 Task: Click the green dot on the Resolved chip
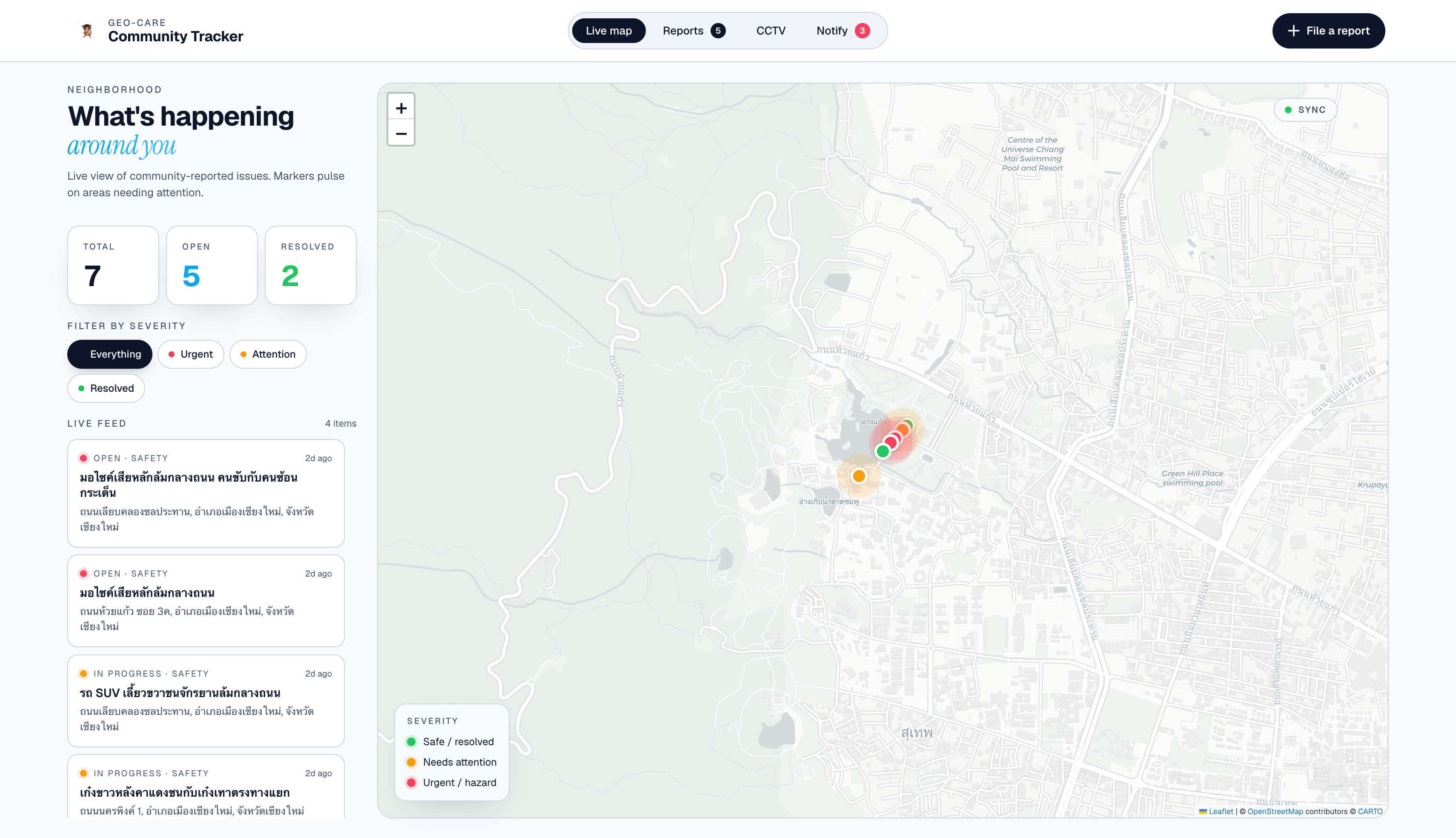81,388
